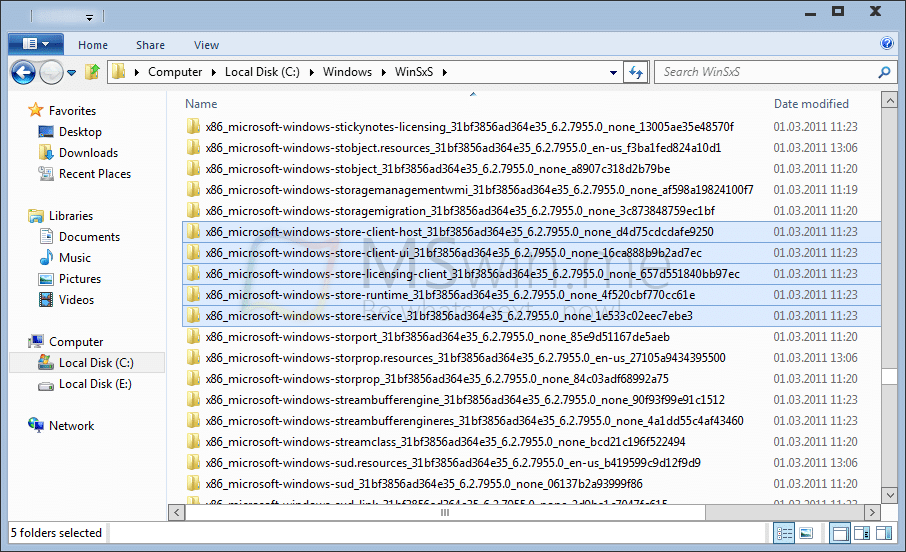The width and height of the screenshot is (906, 552).
Task: Expand arrow between Computer and Local Disk
Action: [214, 72]
